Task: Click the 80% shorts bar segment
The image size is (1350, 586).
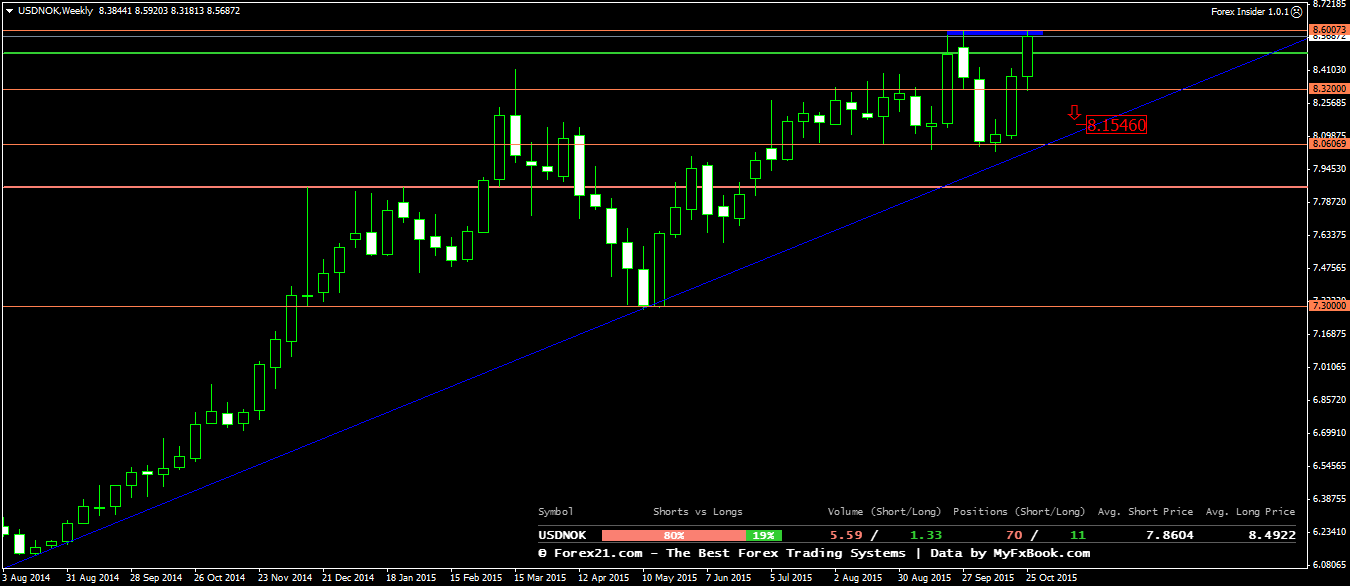Action: 675,536
